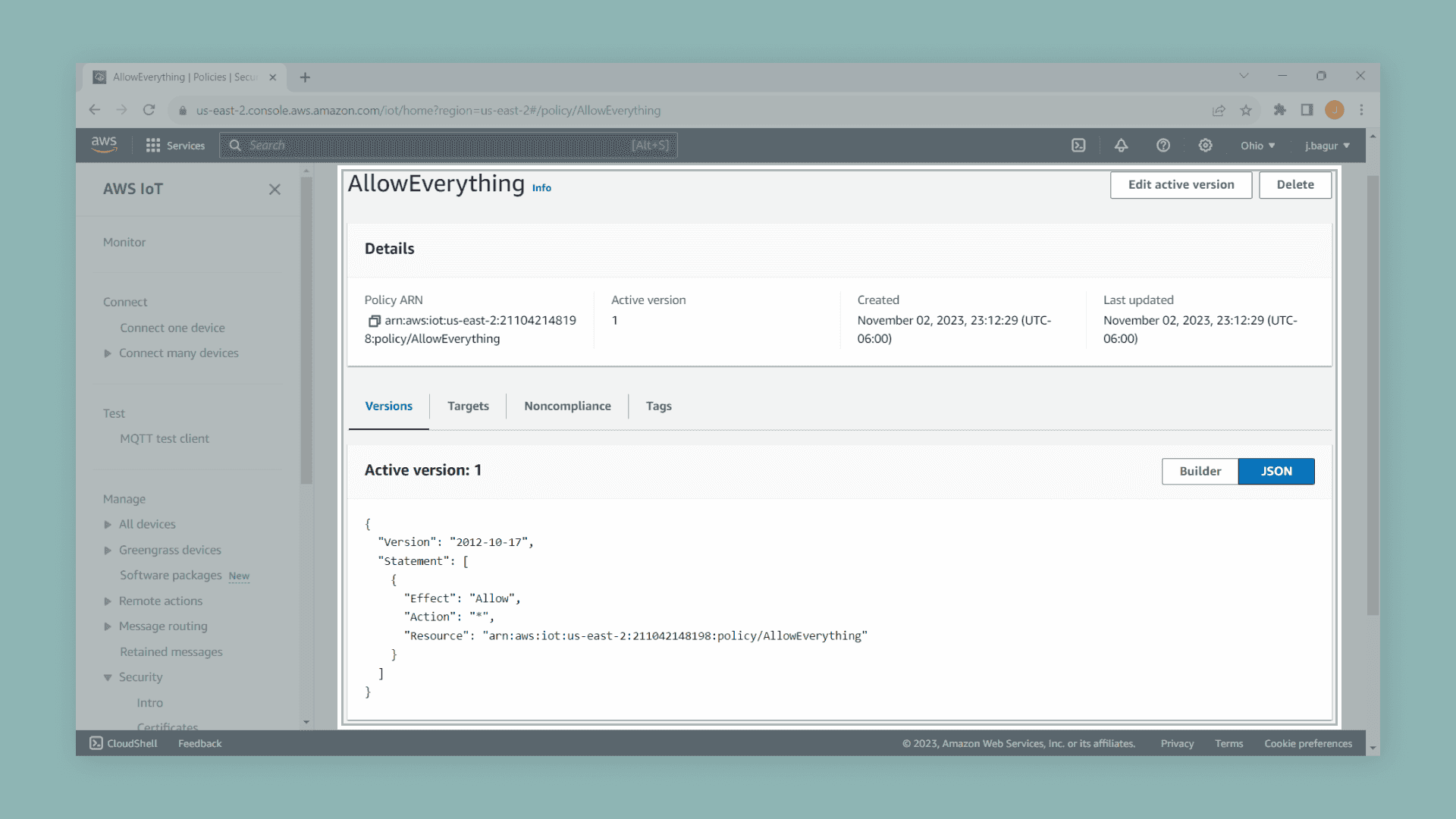This screenshot has height=819, width=1456.
Task: Open Software packages
Action: pyautogui.click(x=171, y=576)
